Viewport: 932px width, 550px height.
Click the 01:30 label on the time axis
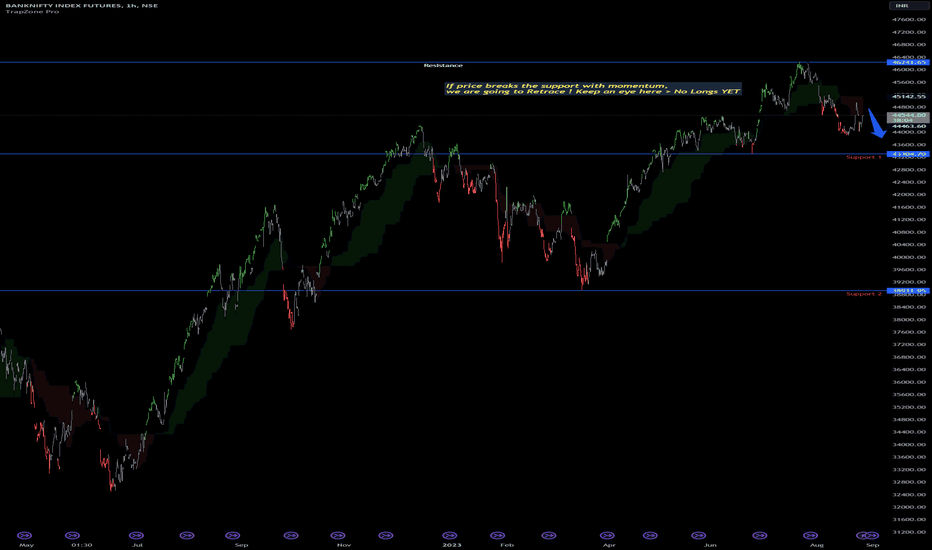(81, 545)
